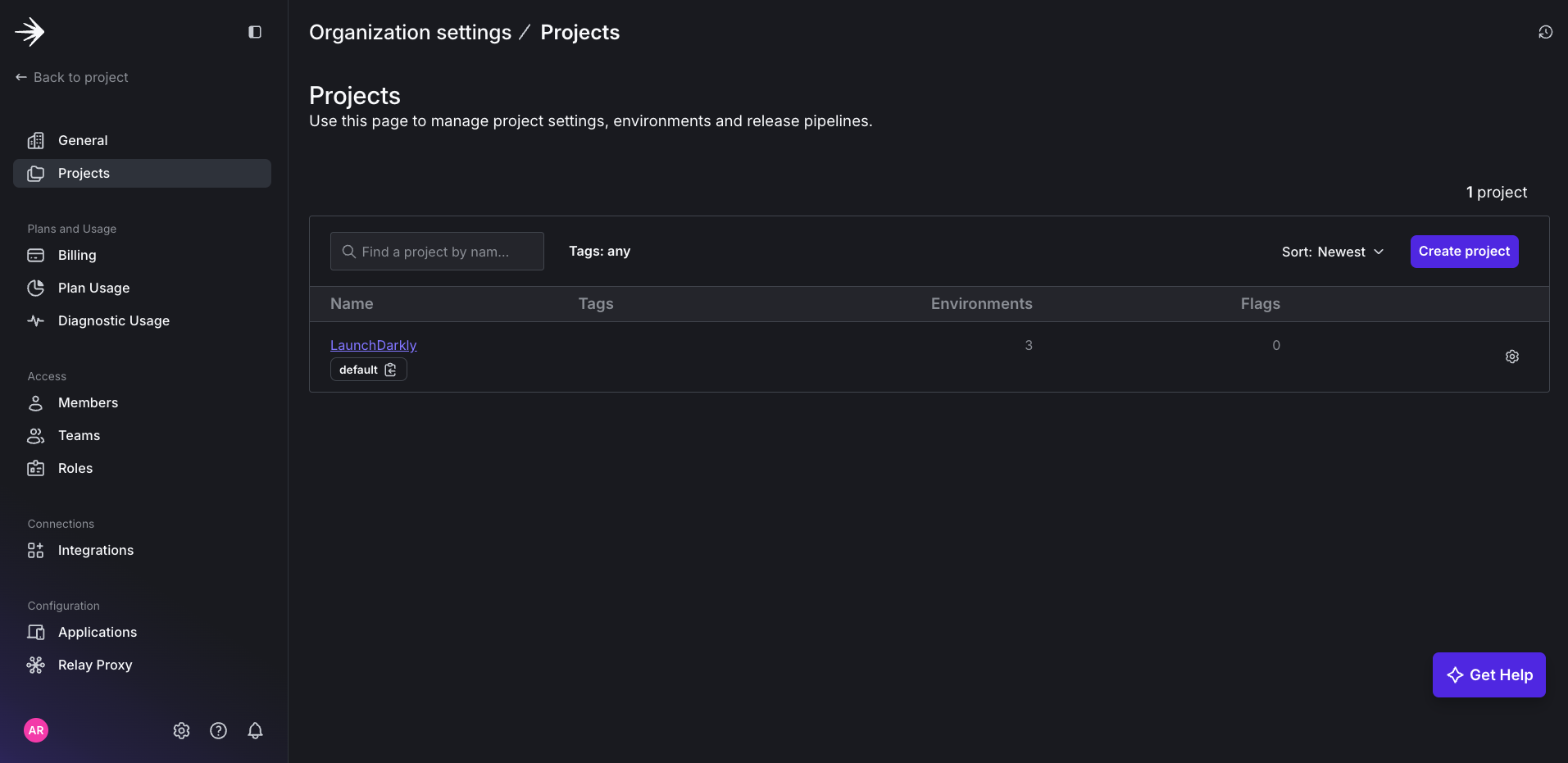The image size is (1568, 763).
Task: Open the notifications bell
Action: point(255,730)
